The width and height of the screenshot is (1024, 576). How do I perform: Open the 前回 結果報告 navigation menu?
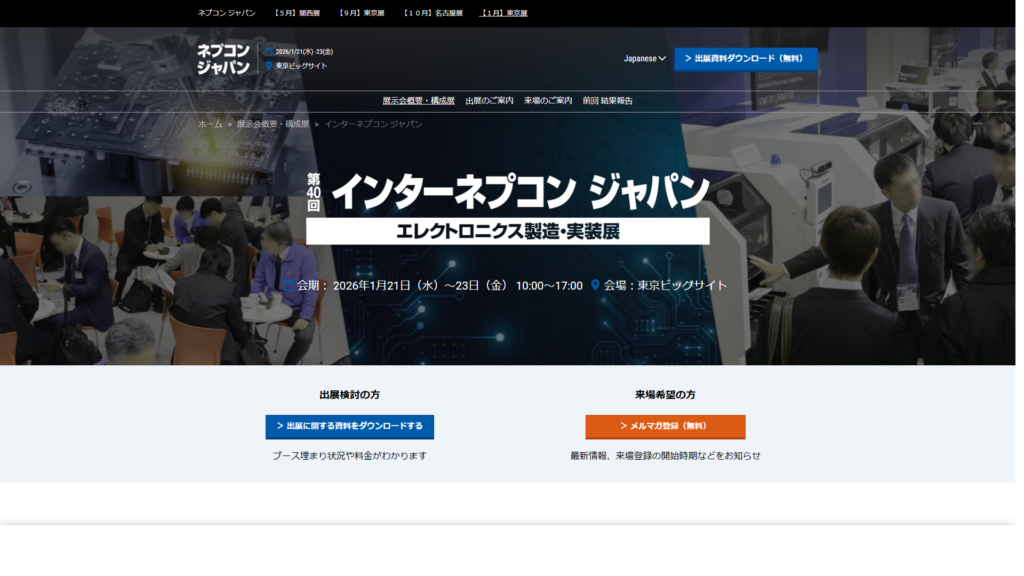click(x=607, y=101)
